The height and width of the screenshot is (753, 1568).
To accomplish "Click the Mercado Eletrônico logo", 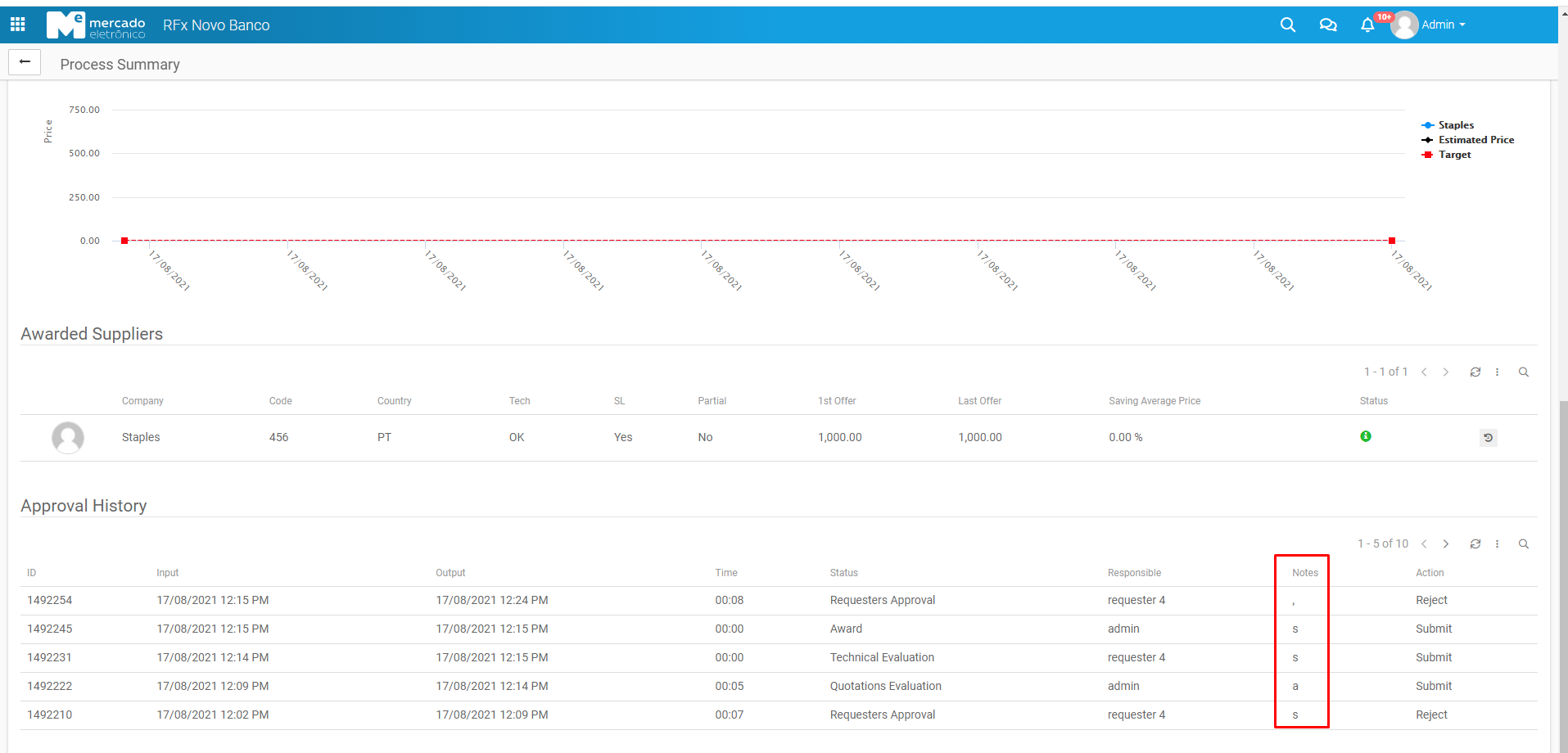I will 96,25.
